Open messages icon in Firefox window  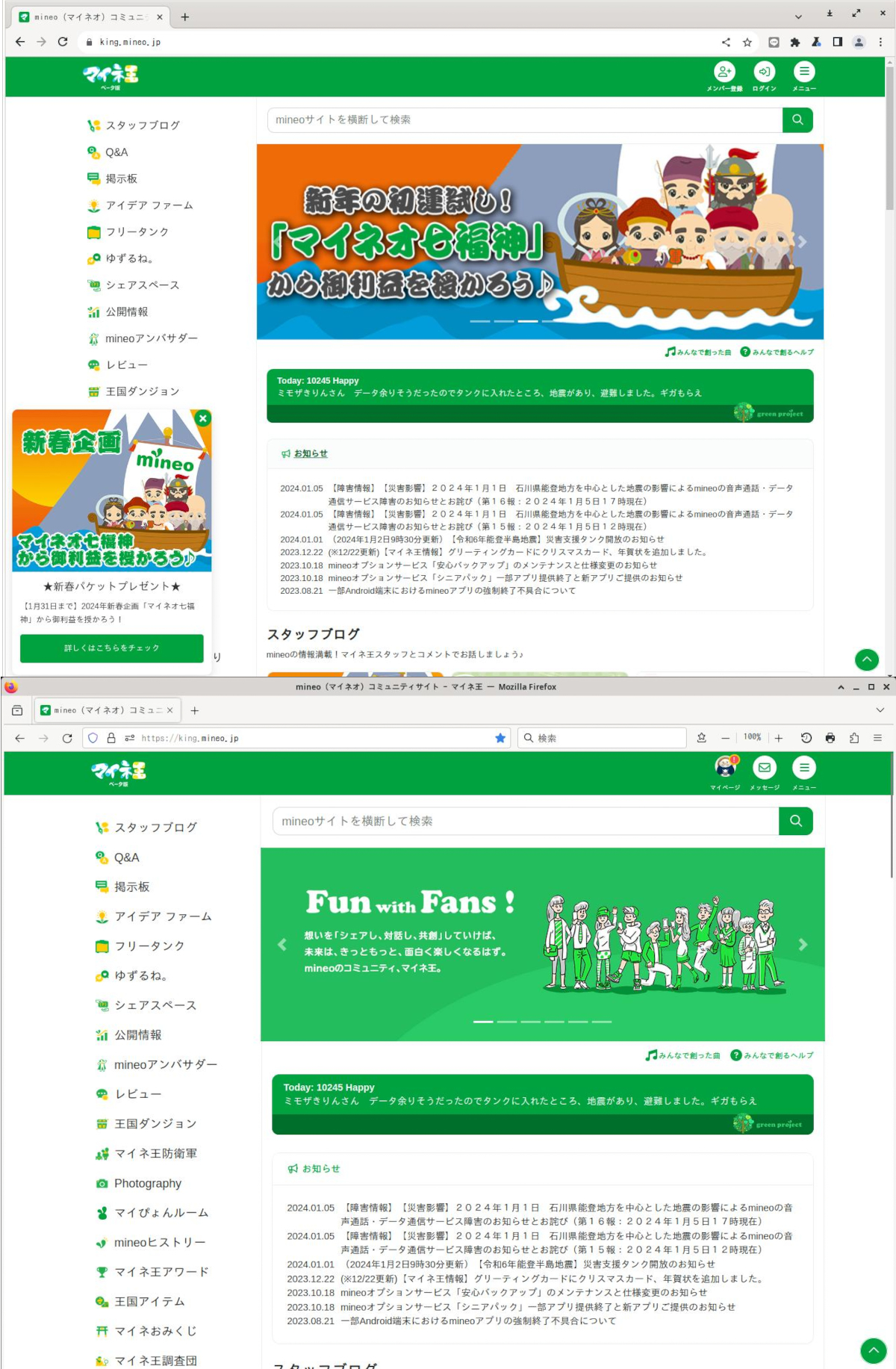(765, 767)
